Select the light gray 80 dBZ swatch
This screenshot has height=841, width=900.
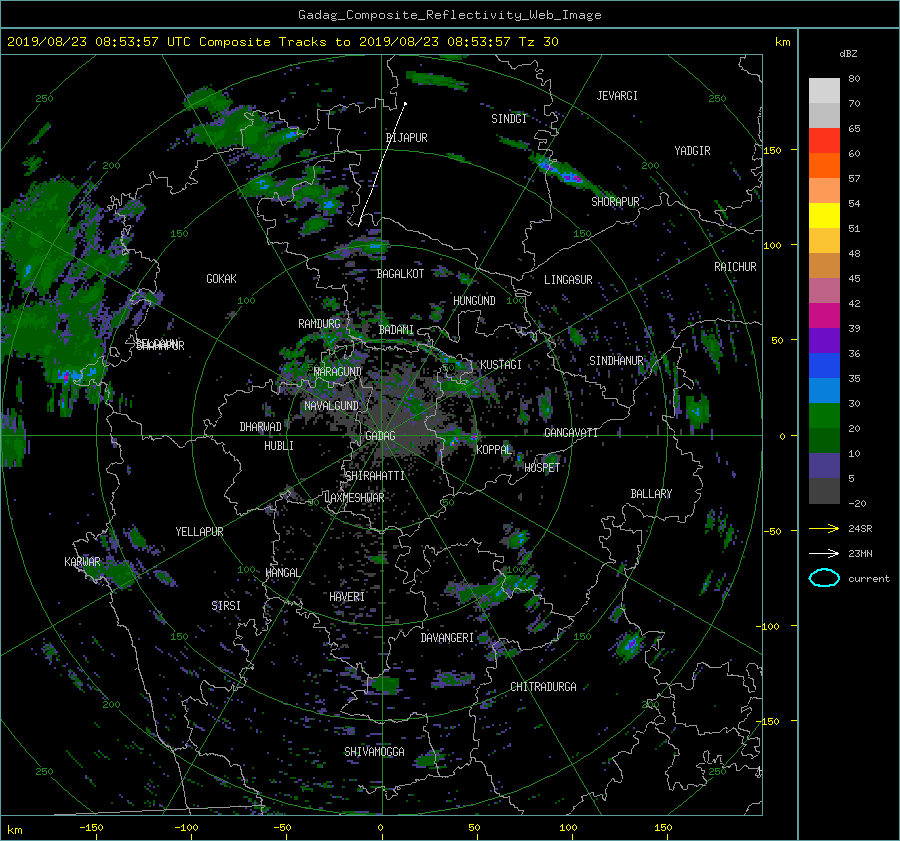[824, 90]
